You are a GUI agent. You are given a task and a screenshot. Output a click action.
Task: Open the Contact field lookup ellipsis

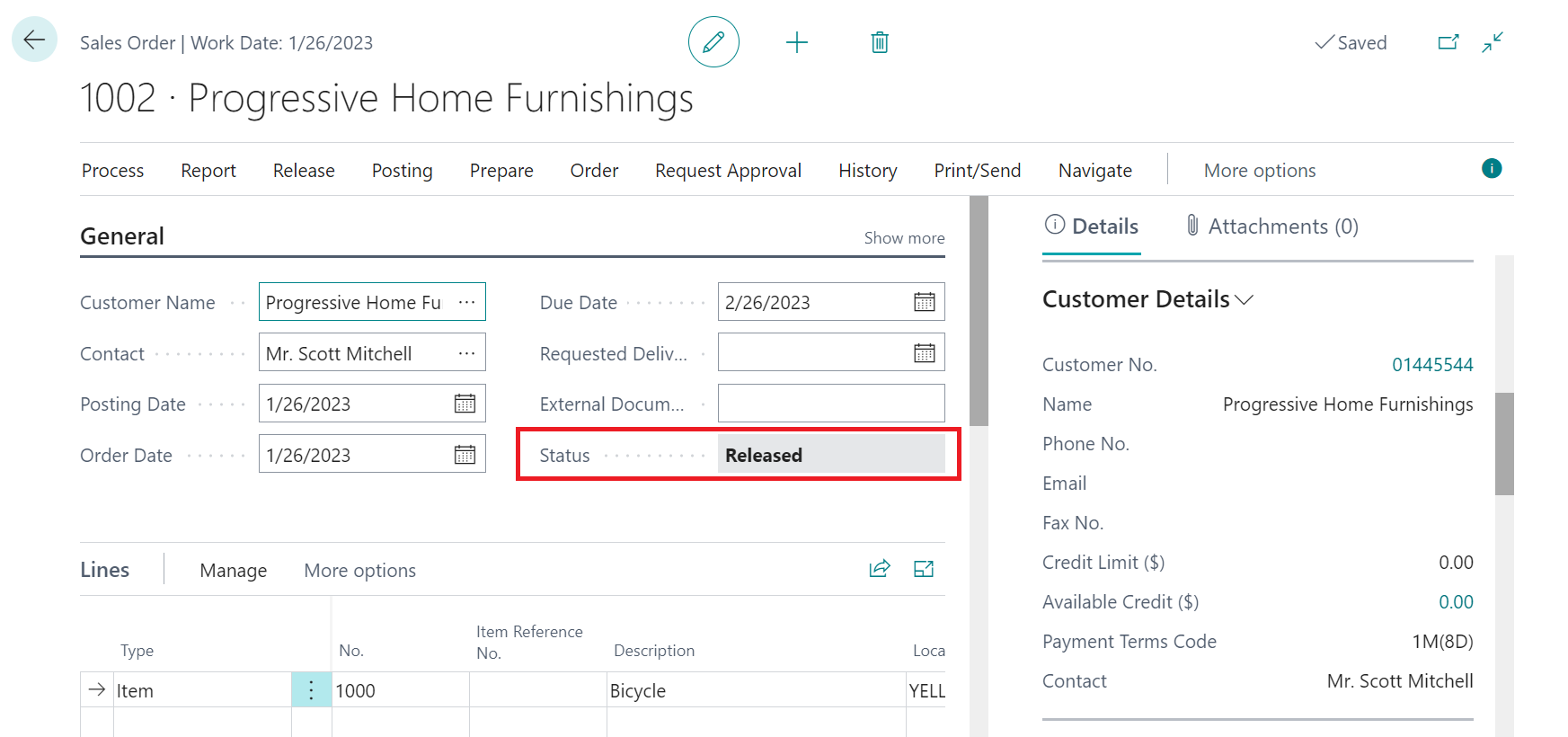466,353
